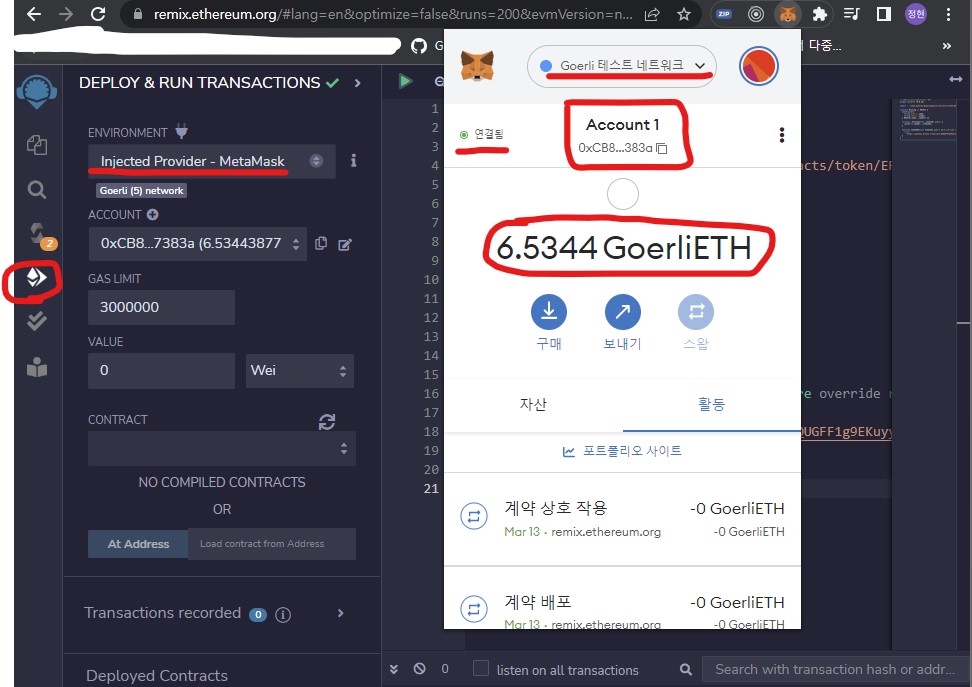Click the 보내기 send button
The height and width of the screenshot is (687, 972).
(x=622, y=322)
